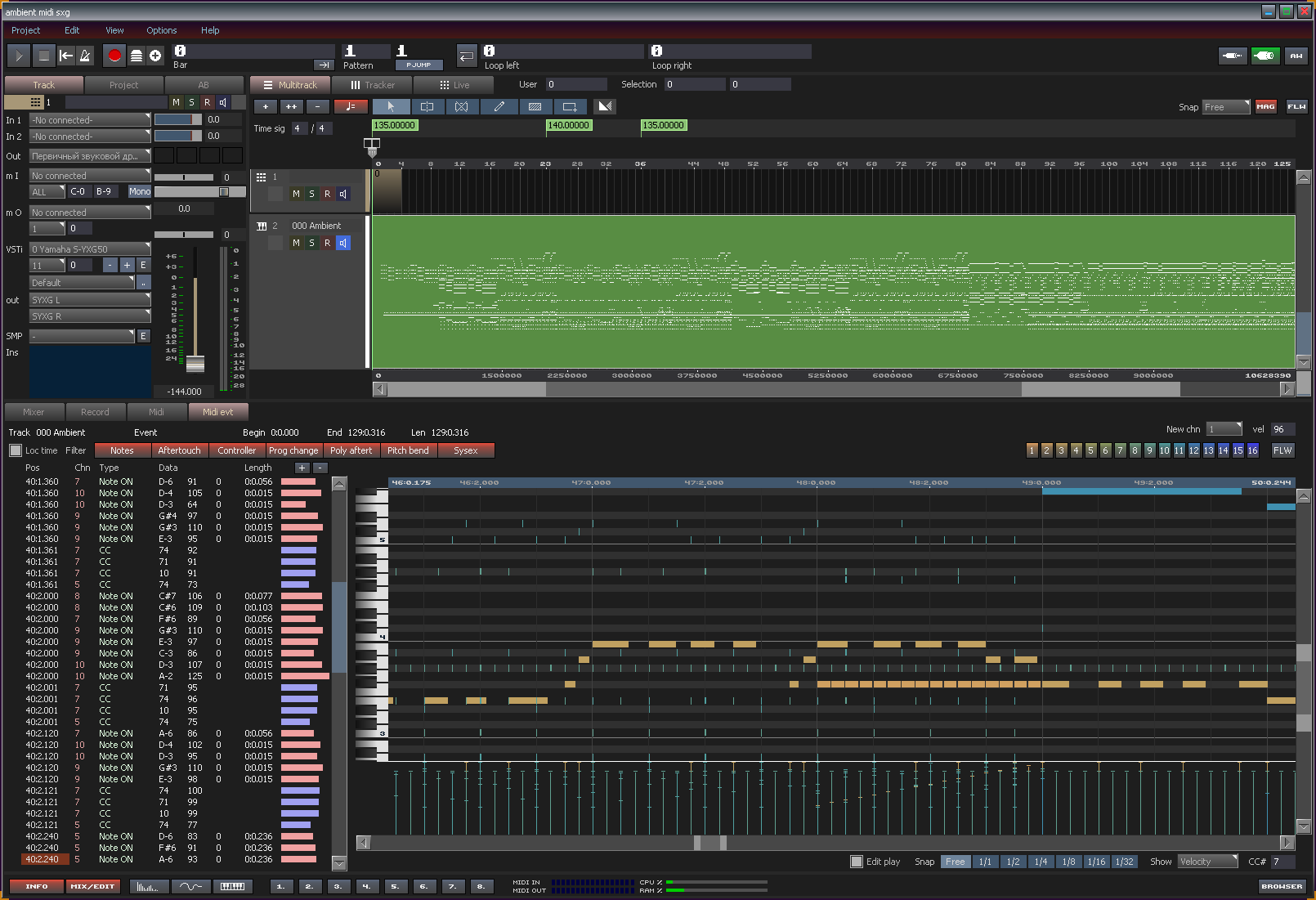Open the Show Velocity dropdown
Viewport: 1316px width, 900px height.
[x=1208, y=862]
